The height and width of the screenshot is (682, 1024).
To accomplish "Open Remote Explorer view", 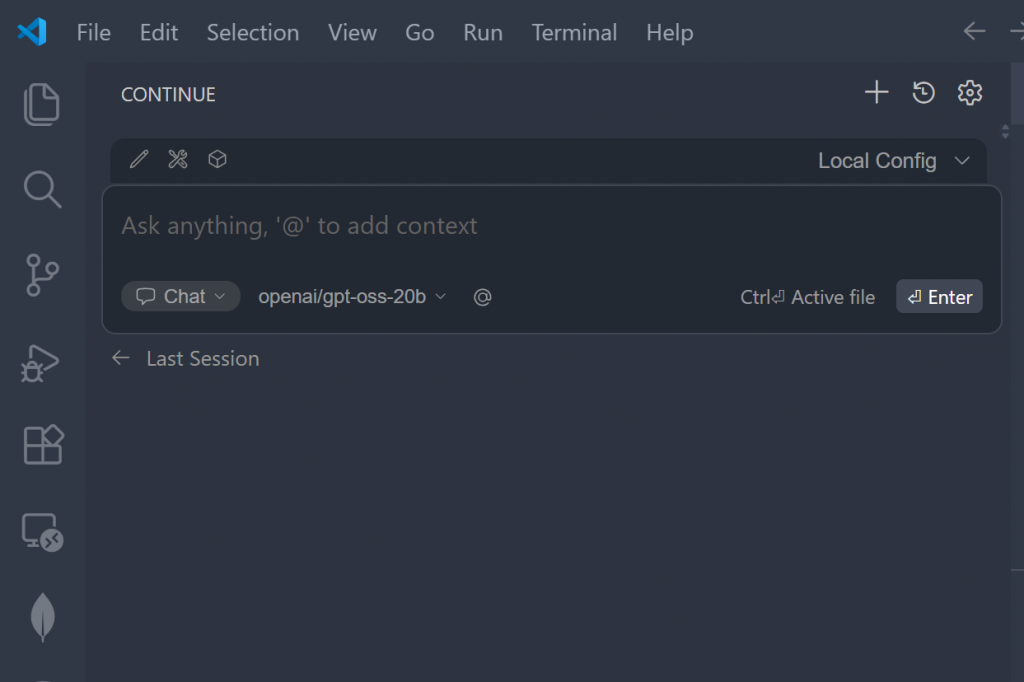I will pyautogui.click(x=43, y=532).
